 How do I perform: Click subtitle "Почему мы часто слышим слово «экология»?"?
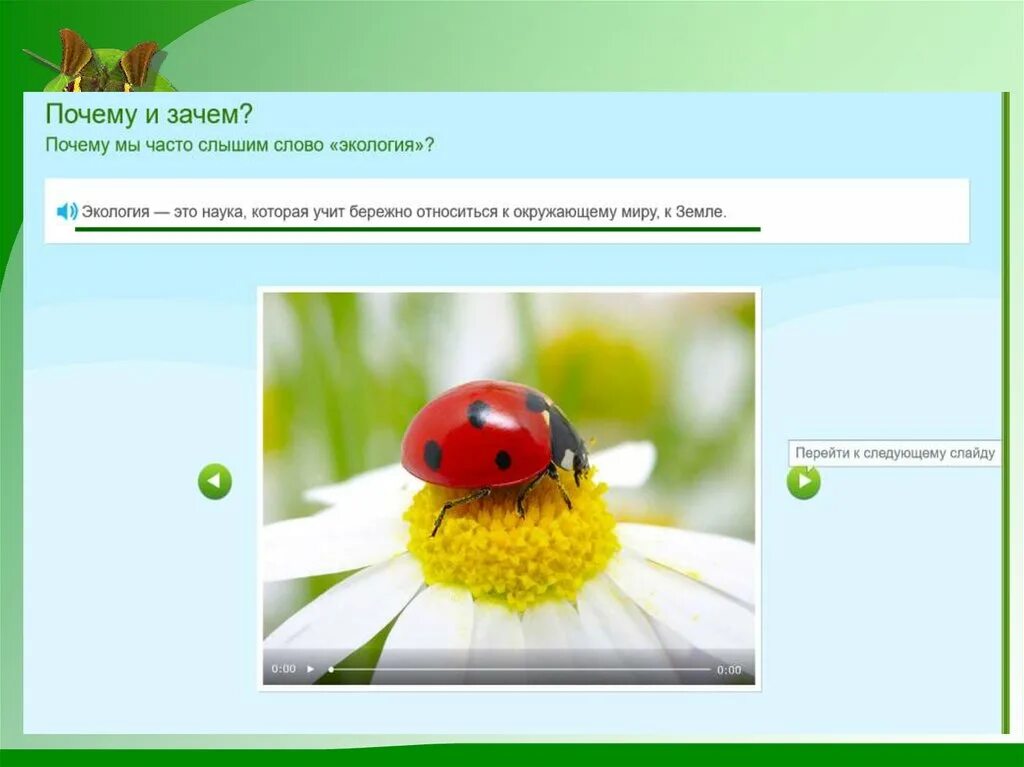coord(239,145)
